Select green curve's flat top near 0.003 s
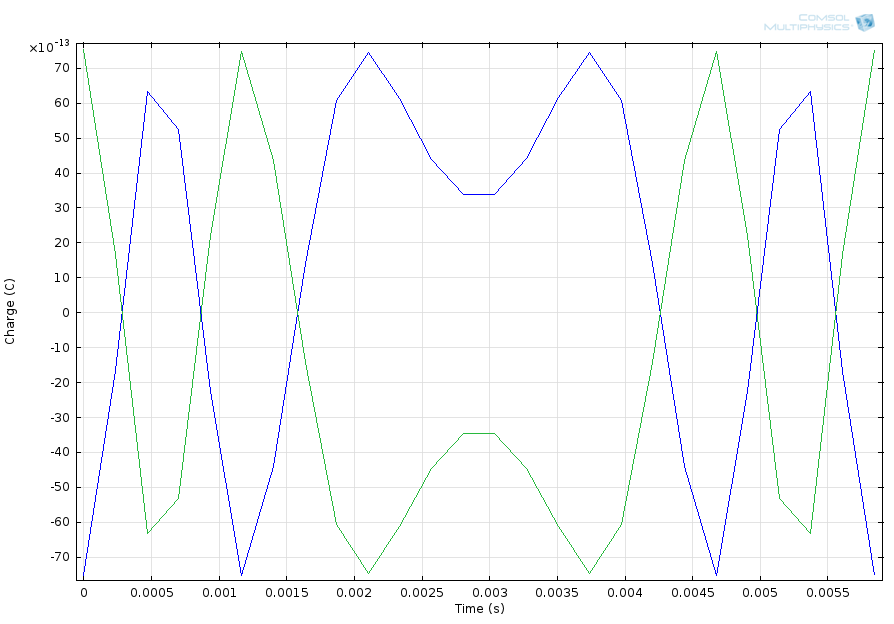 click(478, 433)
